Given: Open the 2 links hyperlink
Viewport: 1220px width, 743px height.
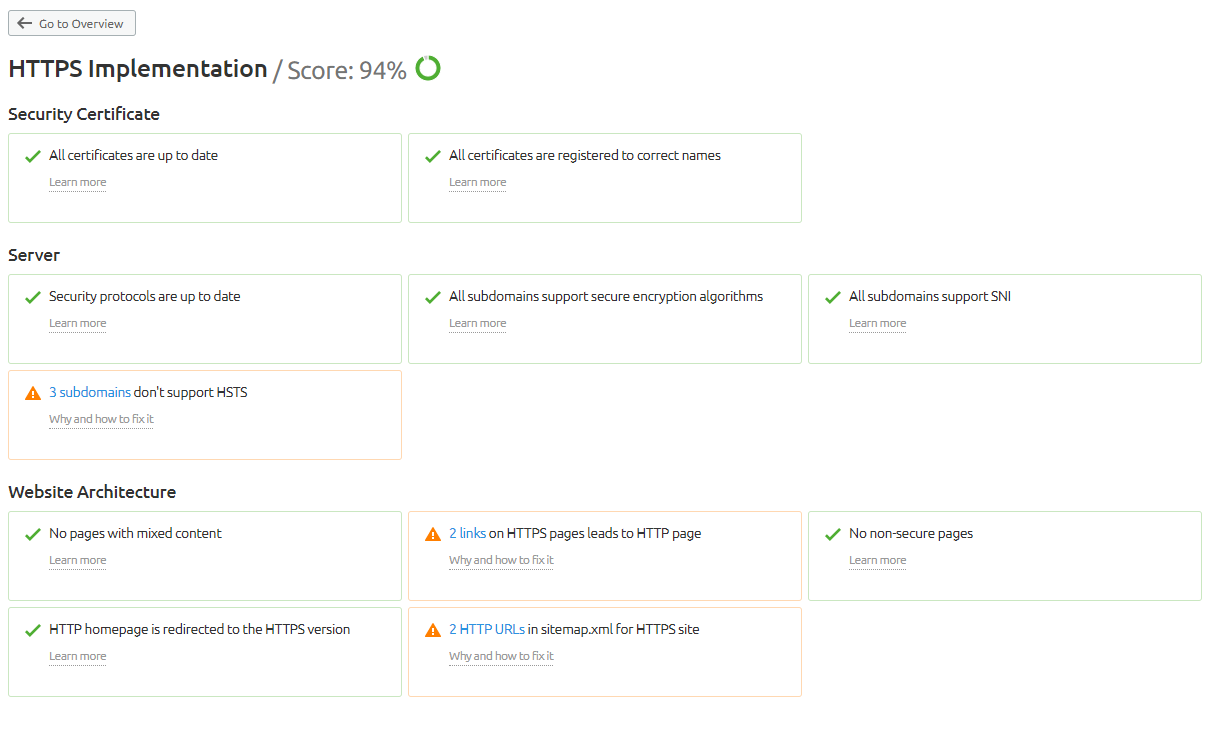Looking at the screenshot, I should (467, 534).
